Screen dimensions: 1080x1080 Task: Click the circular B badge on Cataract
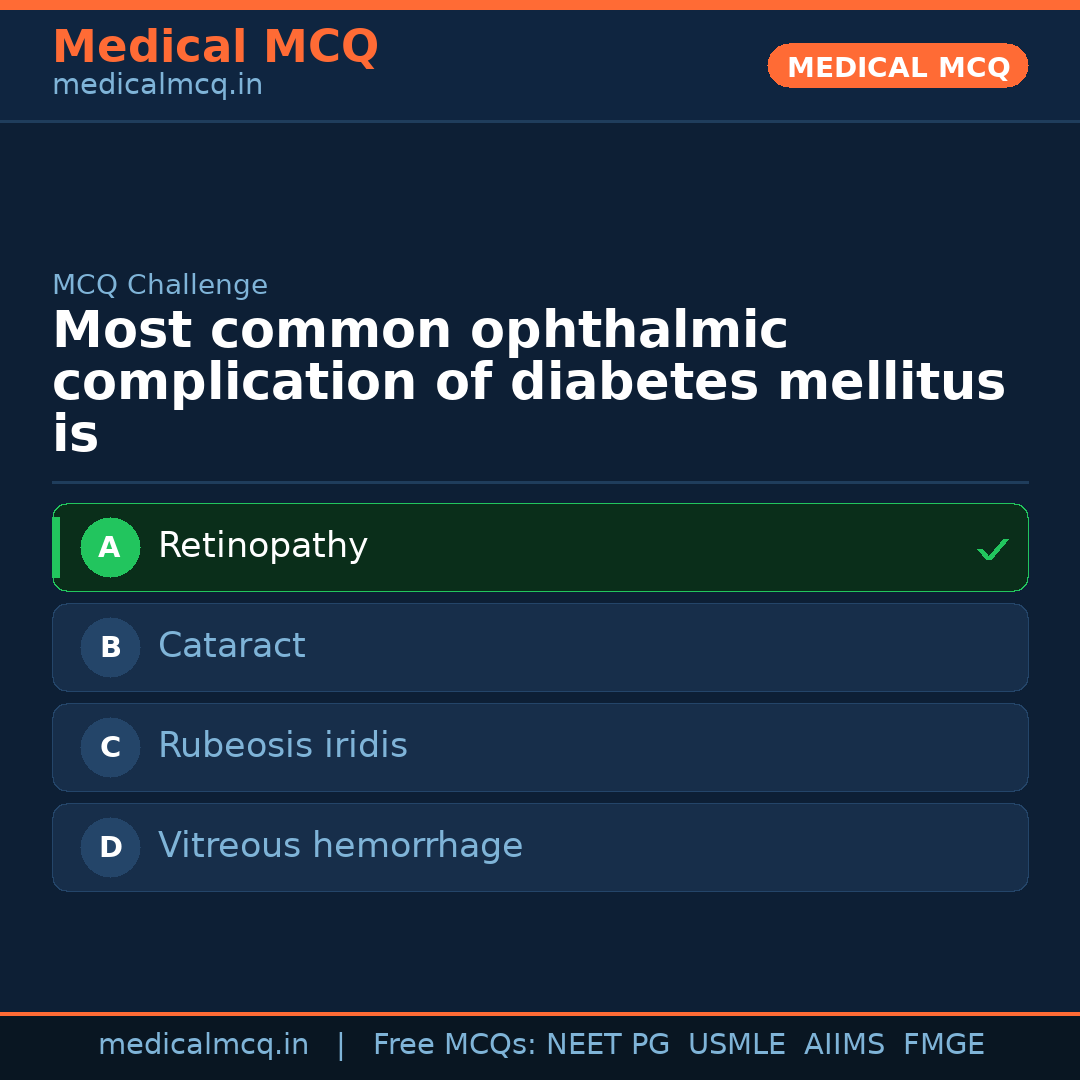coord(110,647)
